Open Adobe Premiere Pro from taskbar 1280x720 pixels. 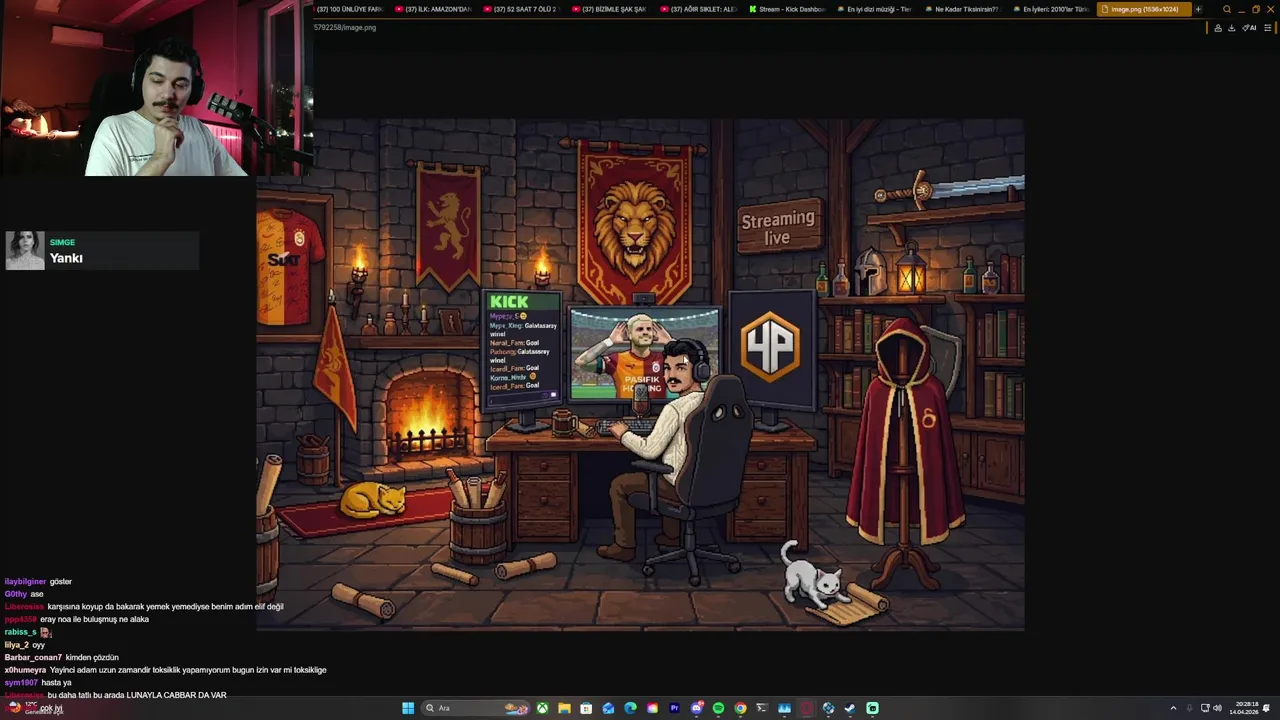pos(674,708)
